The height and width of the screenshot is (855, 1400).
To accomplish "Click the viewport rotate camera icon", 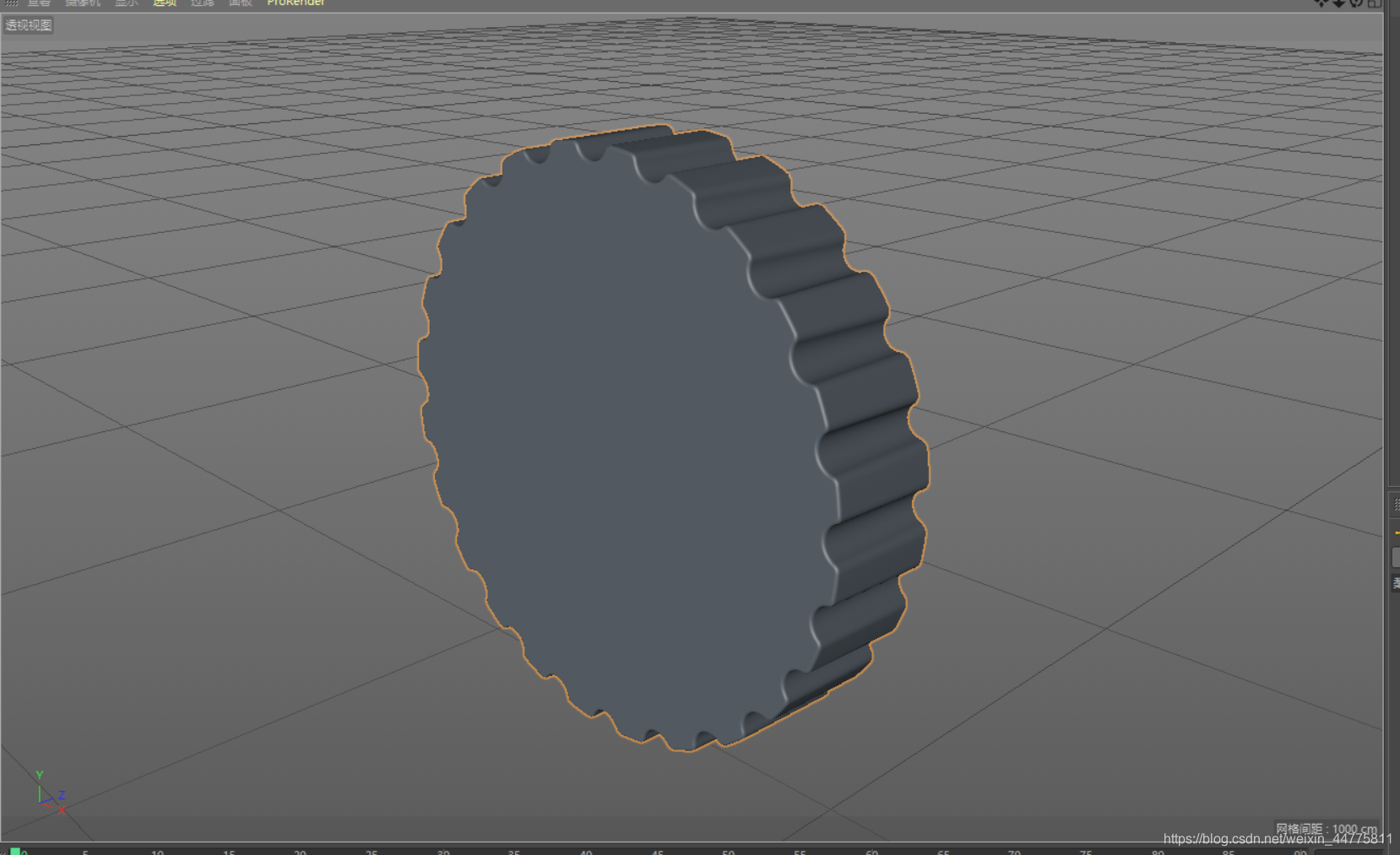I will coord(1356,3).
